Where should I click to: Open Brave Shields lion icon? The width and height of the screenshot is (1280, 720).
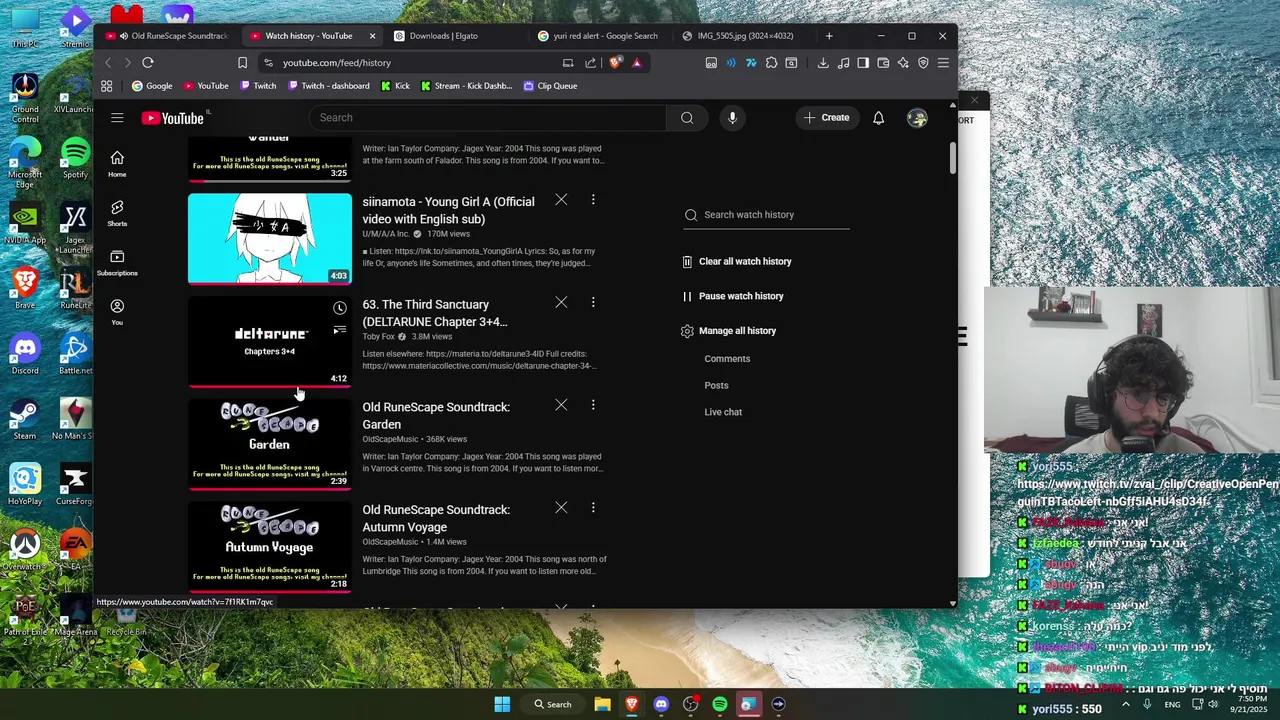tap(616, 62)
